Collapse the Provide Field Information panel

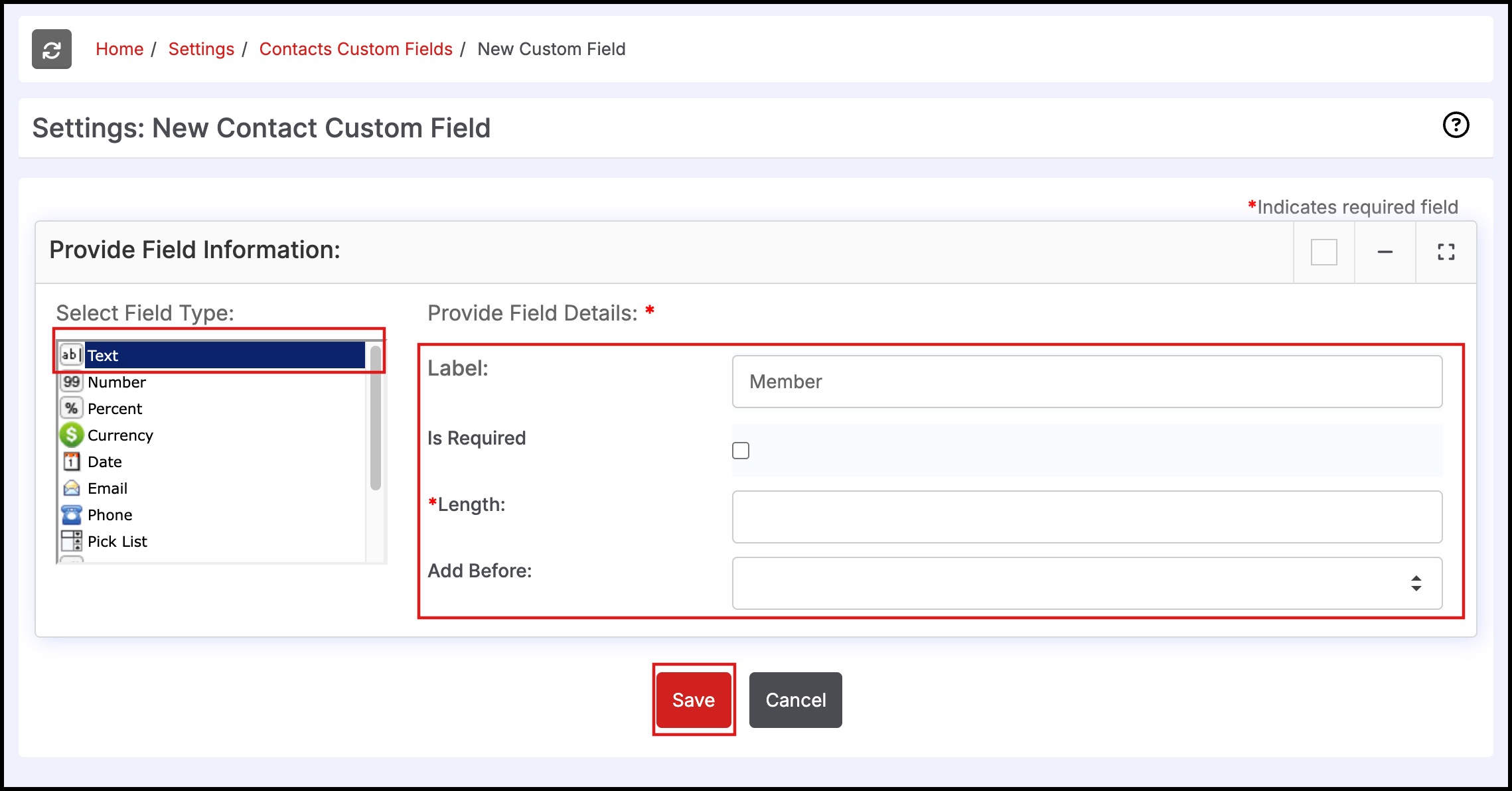point(1385,252)
